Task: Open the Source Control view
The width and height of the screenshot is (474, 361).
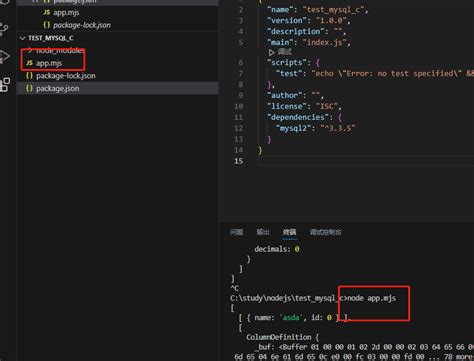Action: (4, 29)
